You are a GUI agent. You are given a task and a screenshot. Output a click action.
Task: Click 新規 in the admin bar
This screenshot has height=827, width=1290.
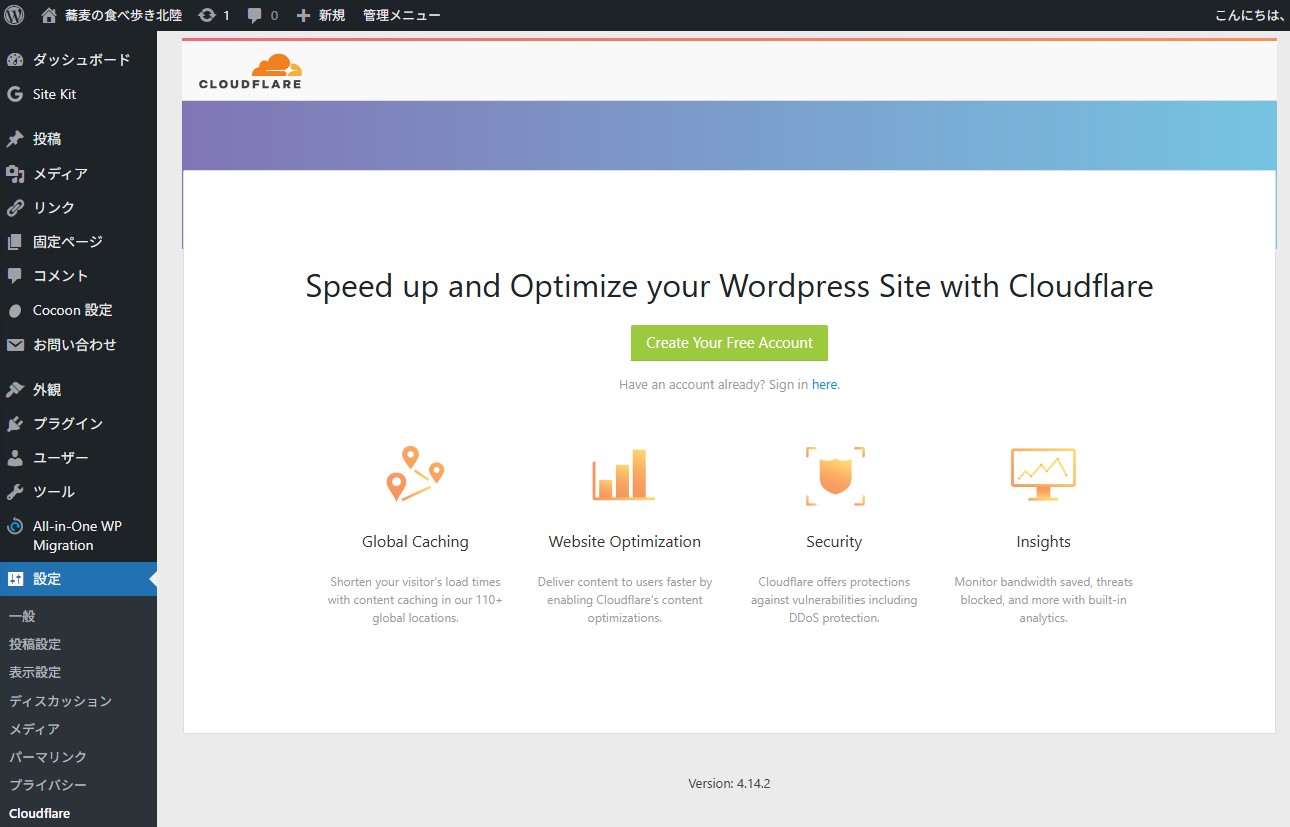(332, 15)
